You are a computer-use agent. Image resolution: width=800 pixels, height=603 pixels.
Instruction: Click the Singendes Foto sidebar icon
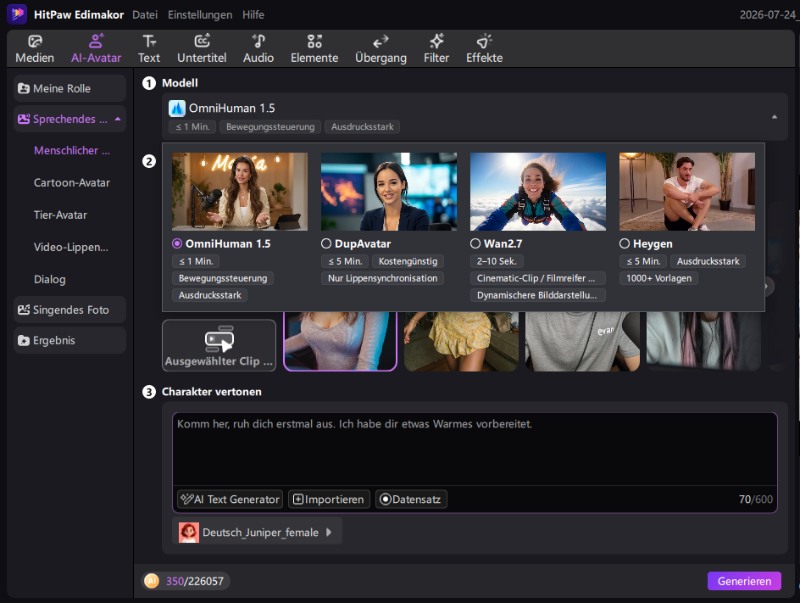pyautogui.click(x=23, y=310)
